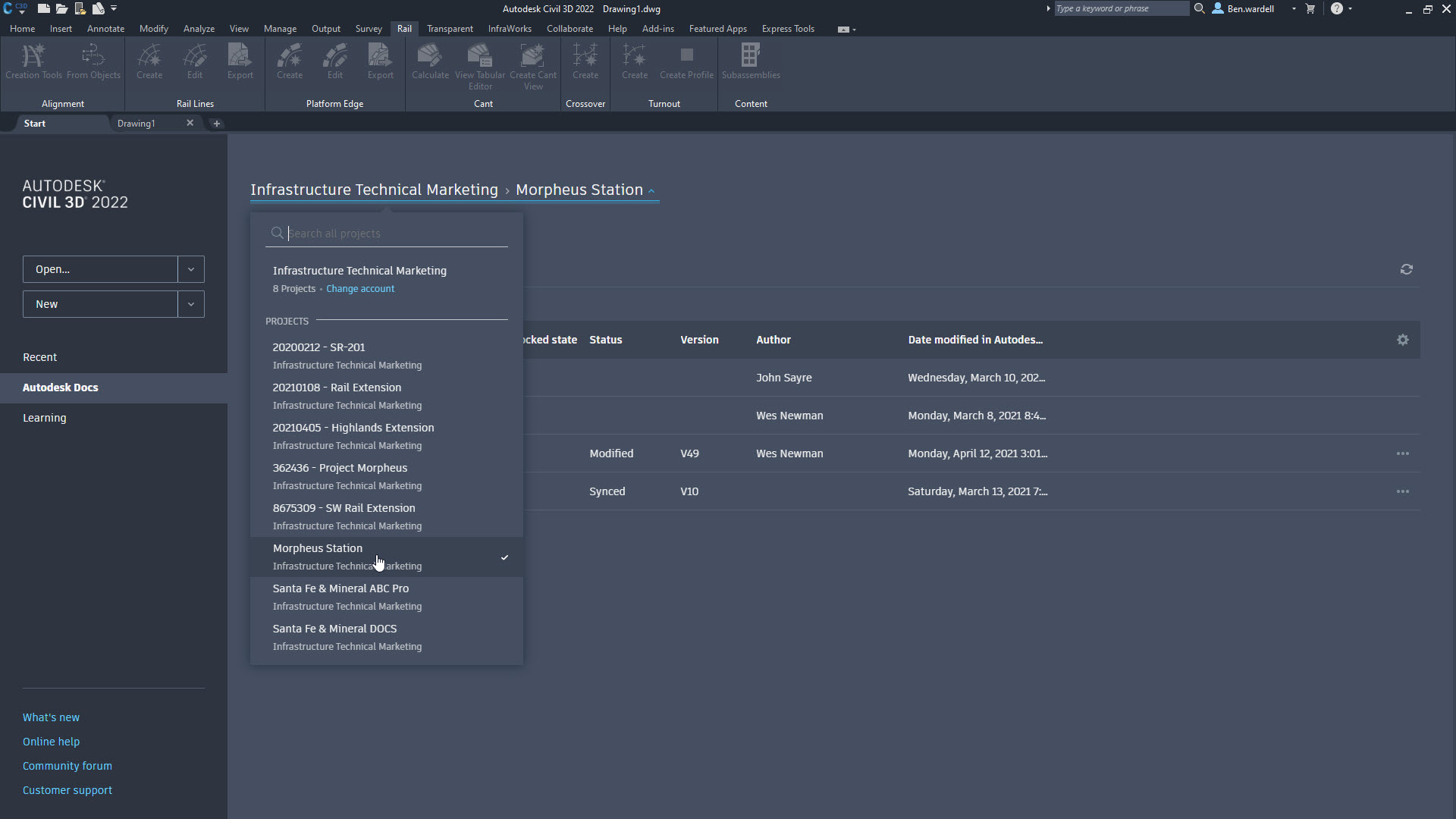Switch to the Start tab
The width and height of the screenshot is (1456, 819).
(x=35, y=123)
